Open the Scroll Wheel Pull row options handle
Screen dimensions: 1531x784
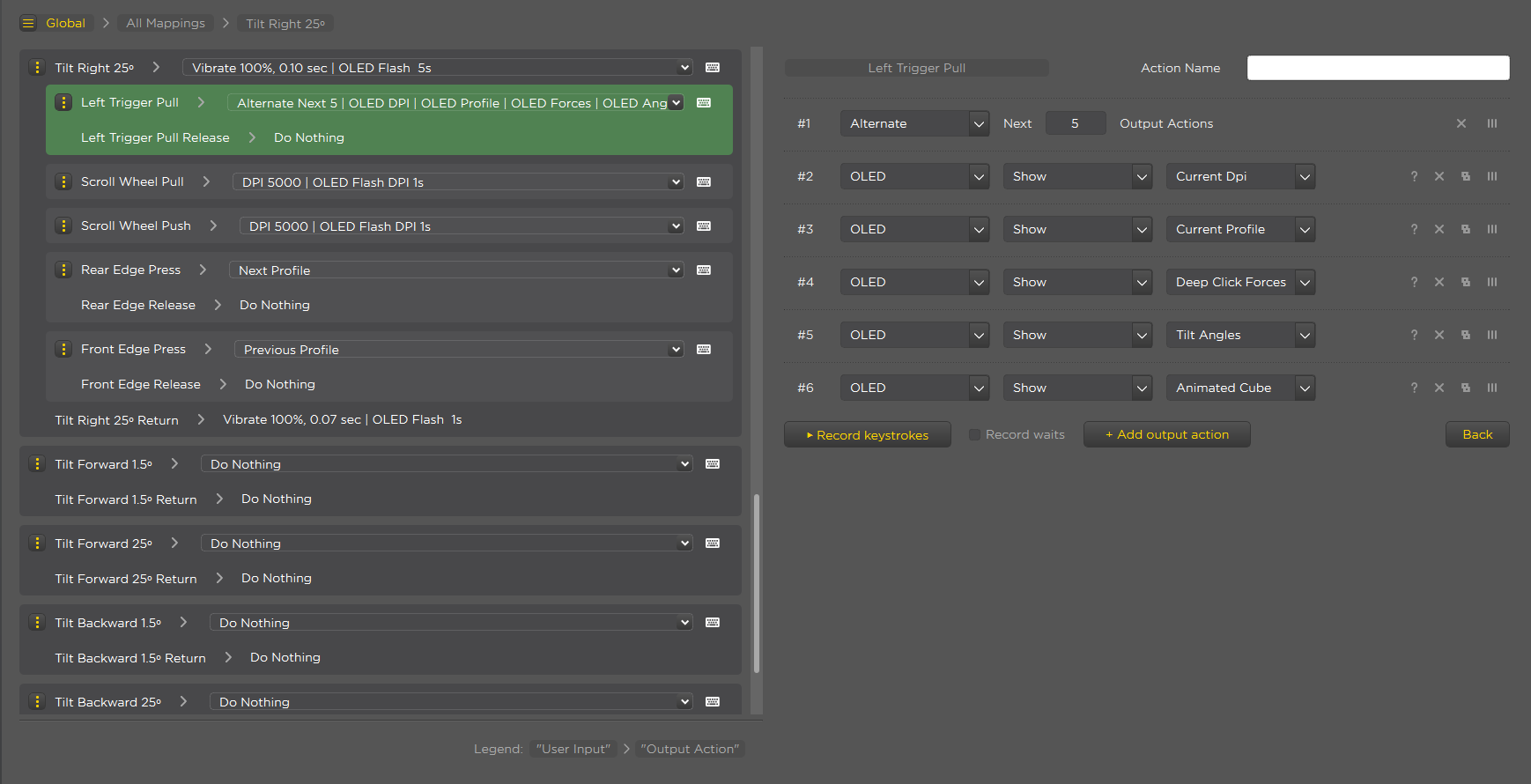click(63, 181)
